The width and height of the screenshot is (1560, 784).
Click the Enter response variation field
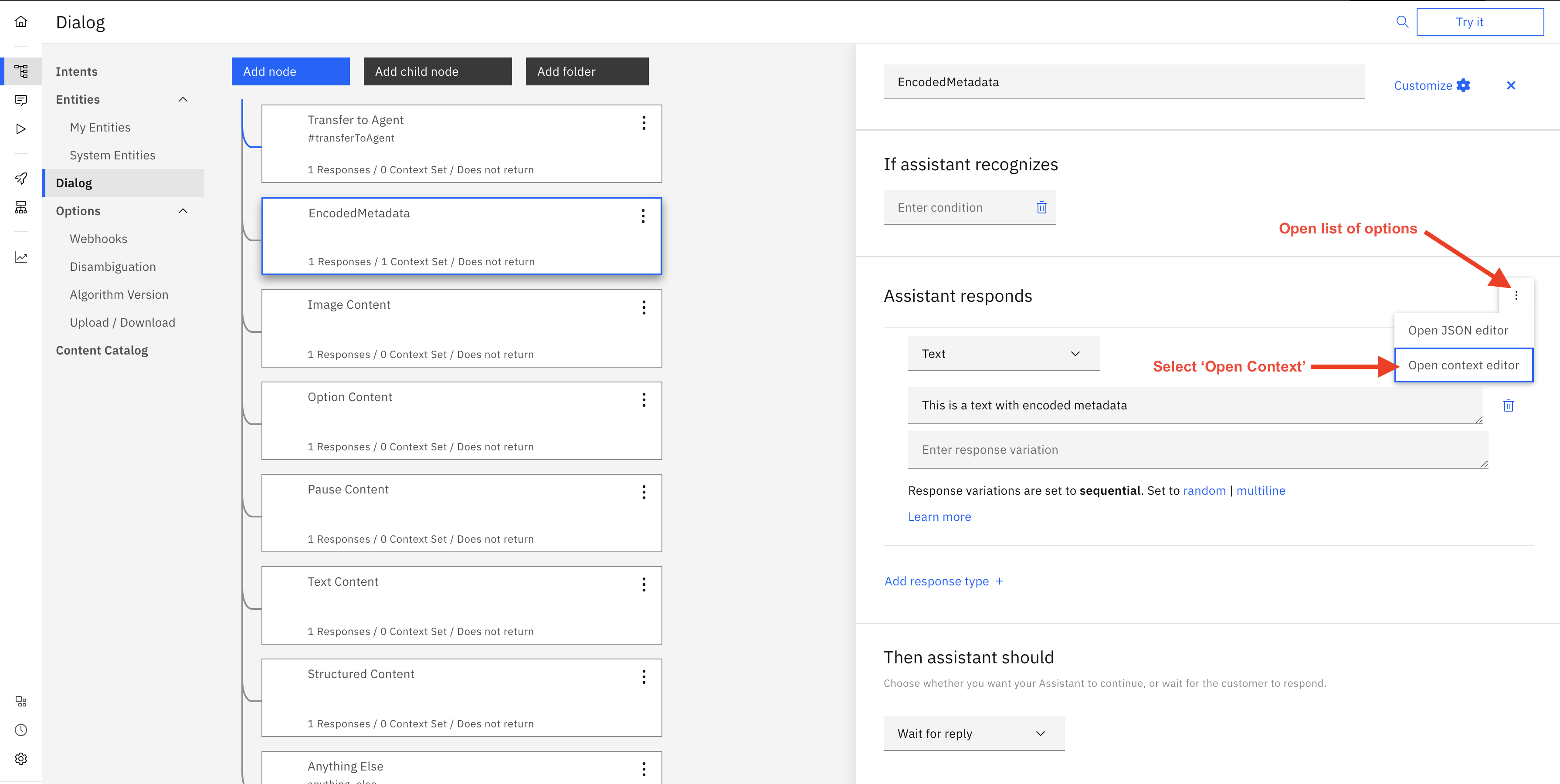coord(1197,450)
